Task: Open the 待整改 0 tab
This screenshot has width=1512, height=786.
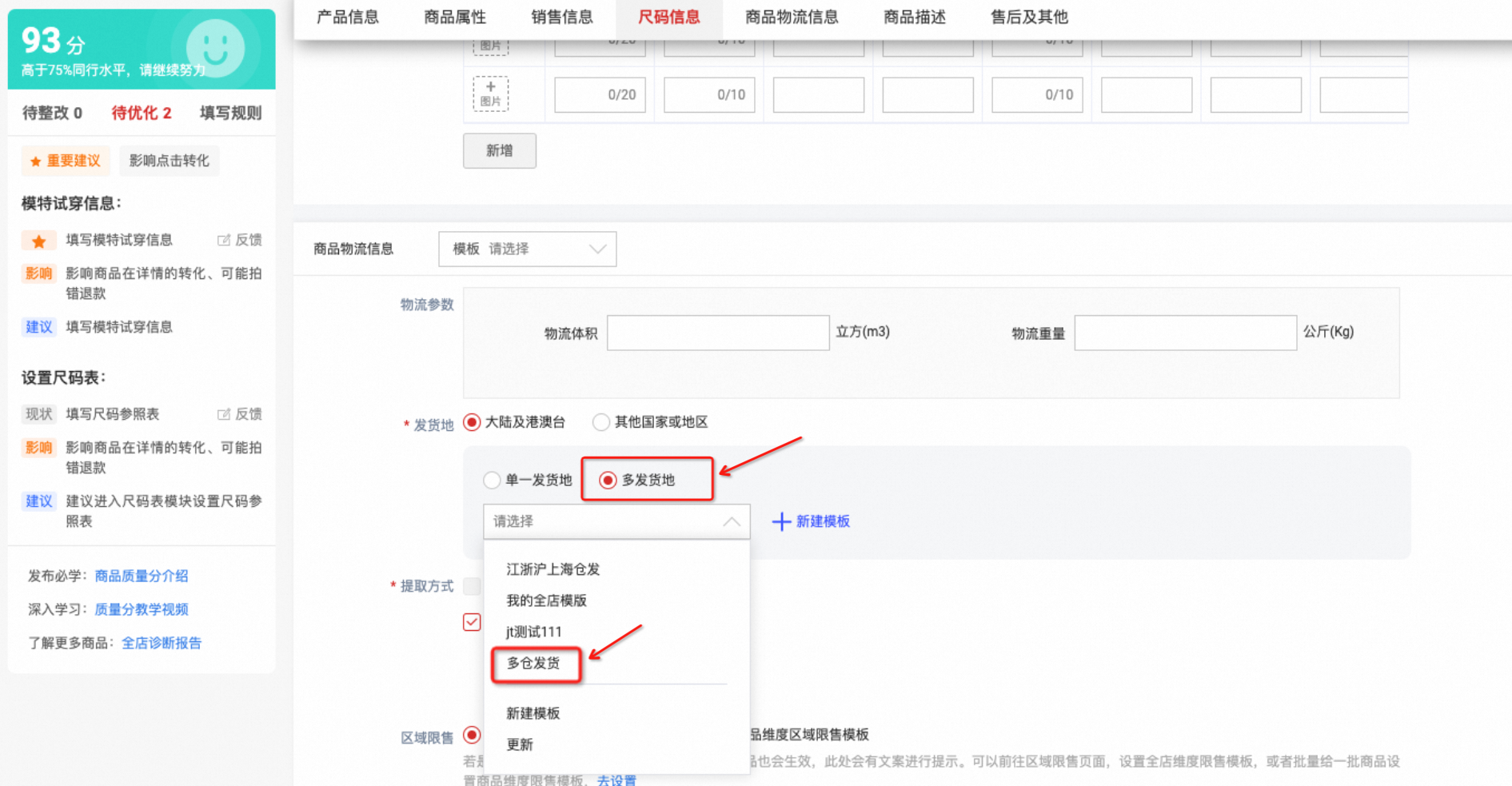Action: [x=52, y=113]
